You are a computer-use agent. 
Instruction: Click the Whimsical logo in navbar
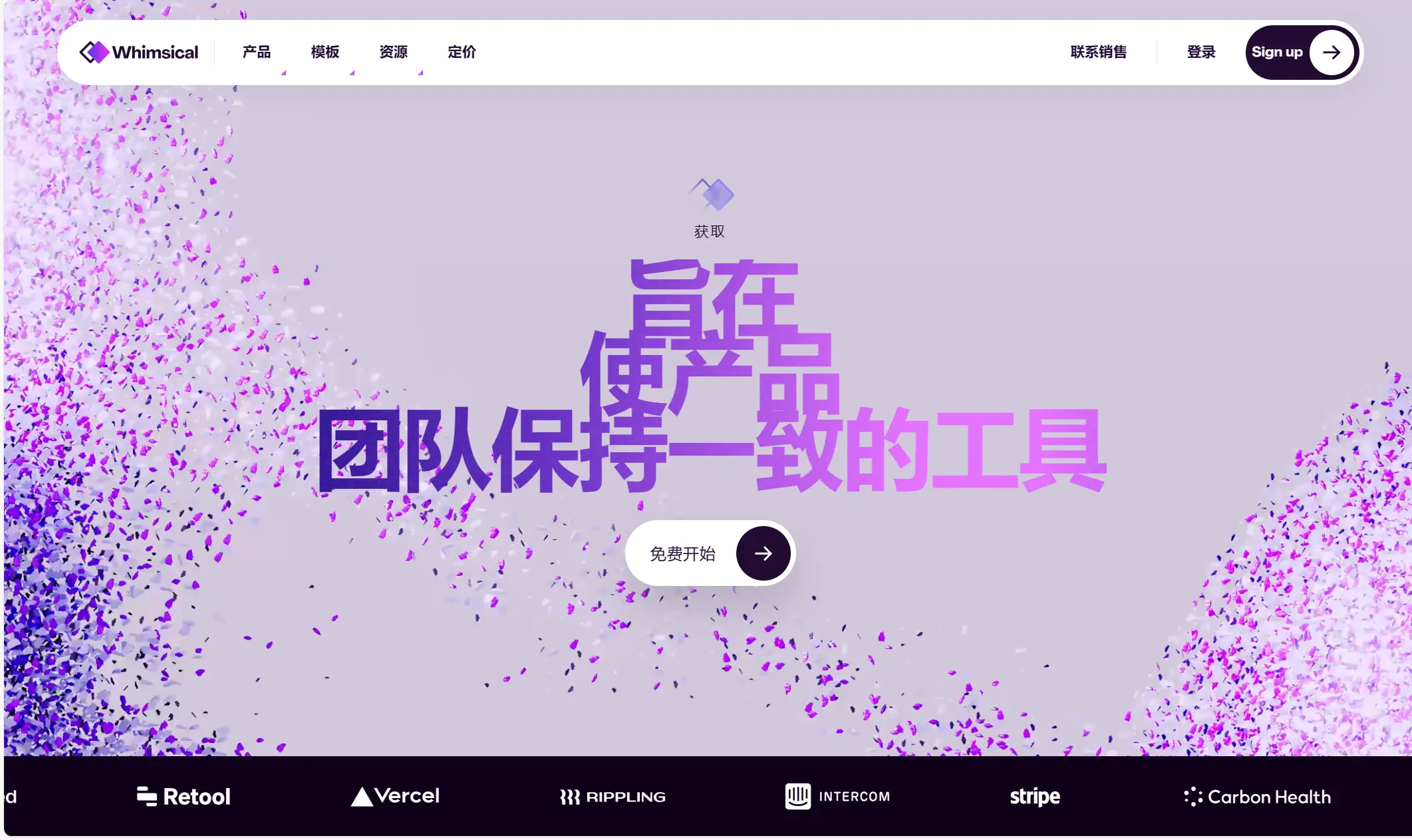coord(138,52)
